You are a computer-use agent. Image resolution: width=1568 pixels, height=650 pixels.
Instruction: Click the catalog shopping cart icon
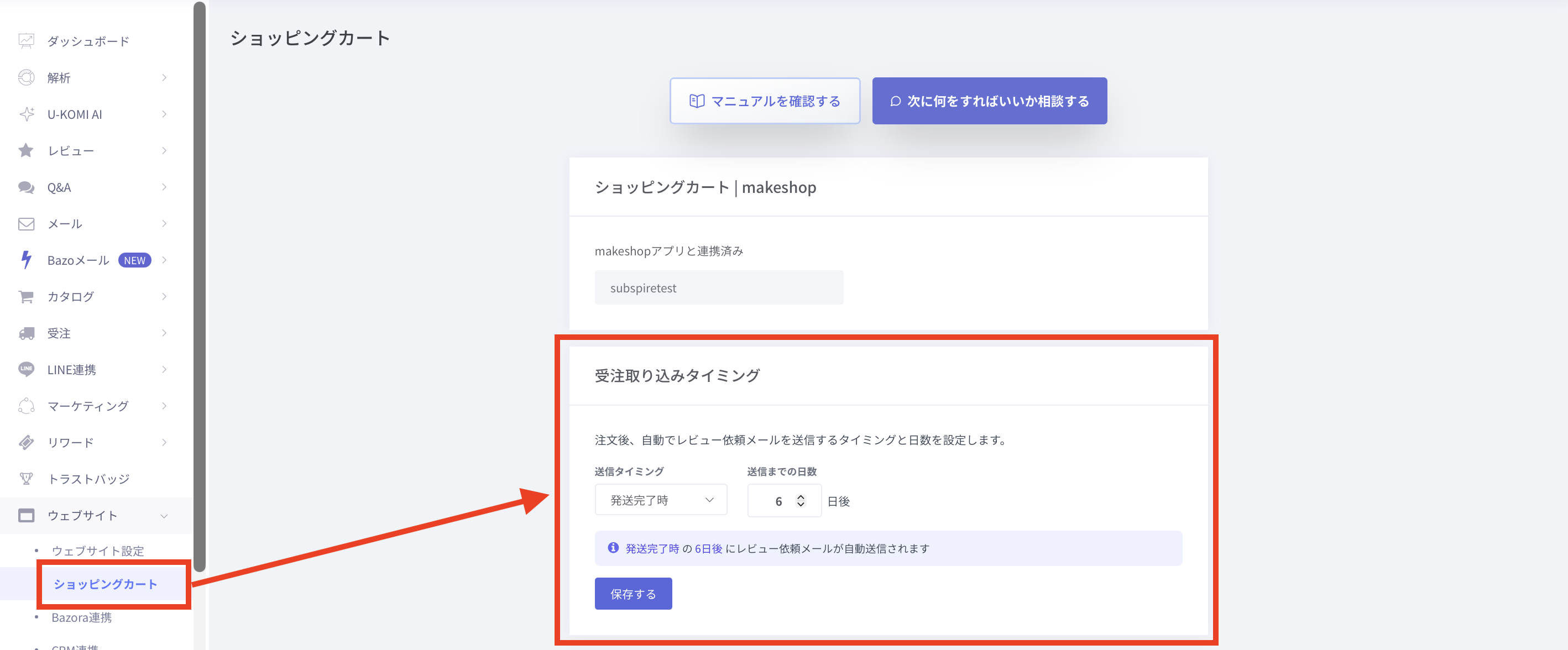(26, 296)
